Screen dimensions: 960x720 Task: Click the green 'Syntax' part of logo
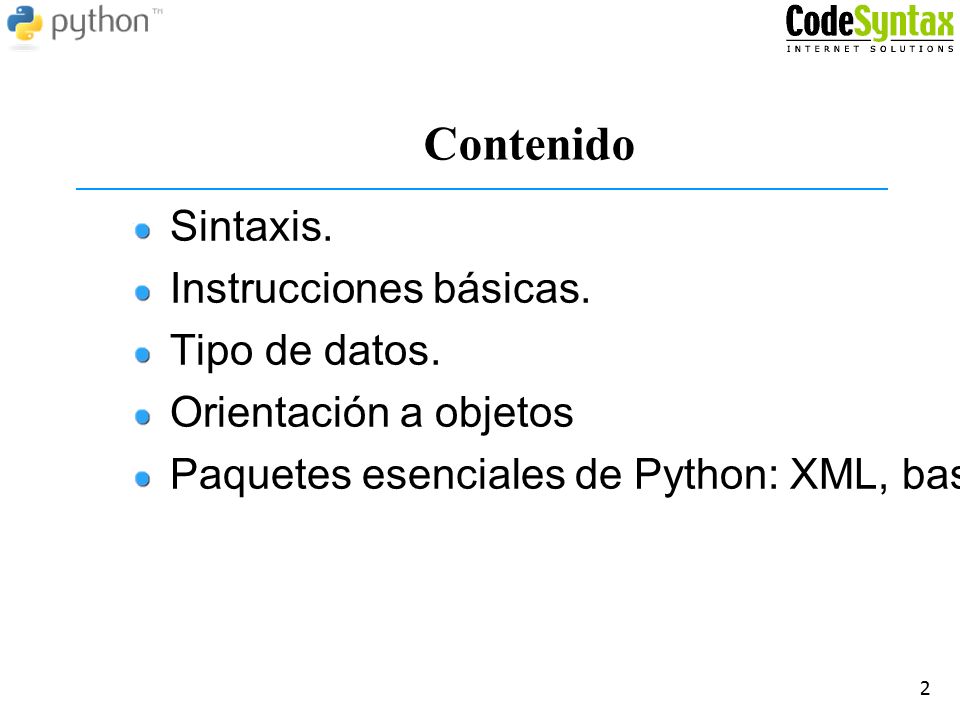[904, 23]
